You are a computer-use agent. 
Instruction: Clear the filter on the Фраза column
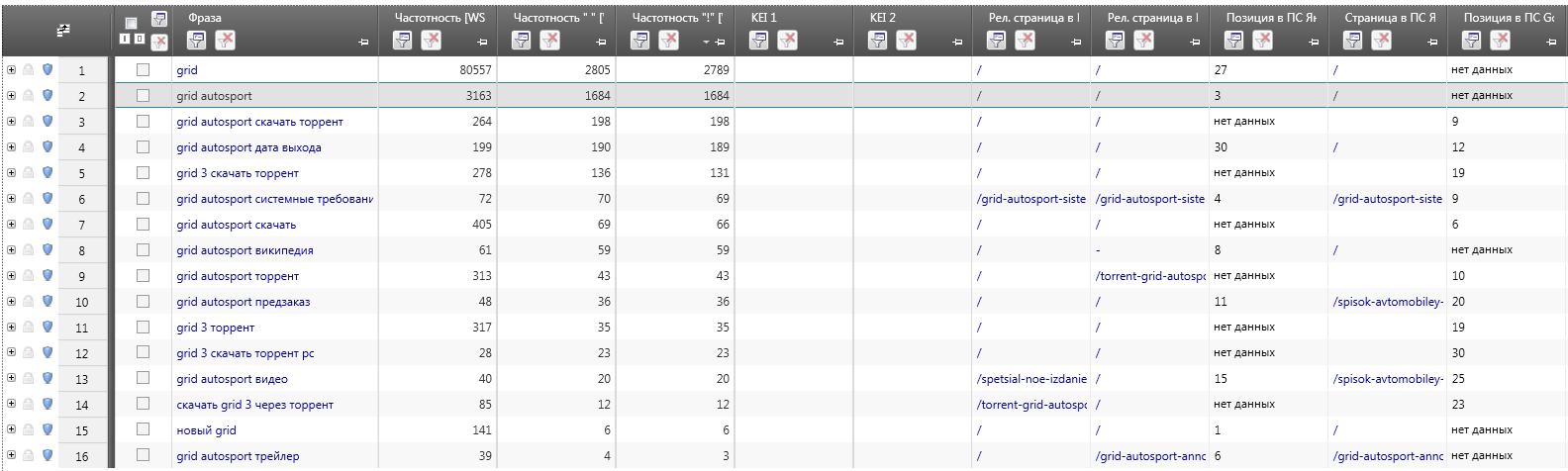[x=226, y=40]
